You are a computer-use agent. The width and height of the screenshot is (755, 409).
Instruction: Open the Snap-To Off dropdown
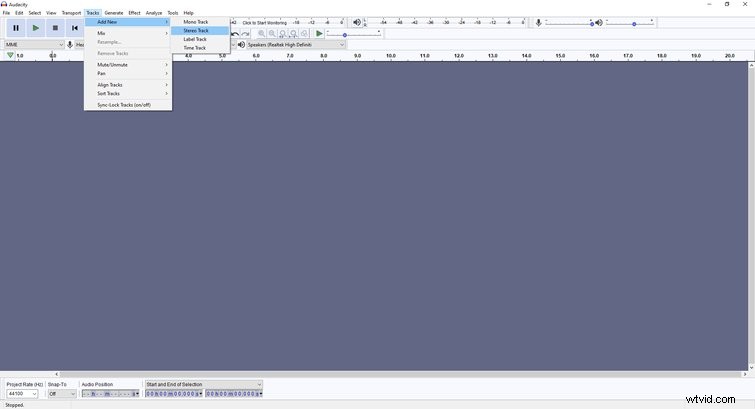pos(62,394)
